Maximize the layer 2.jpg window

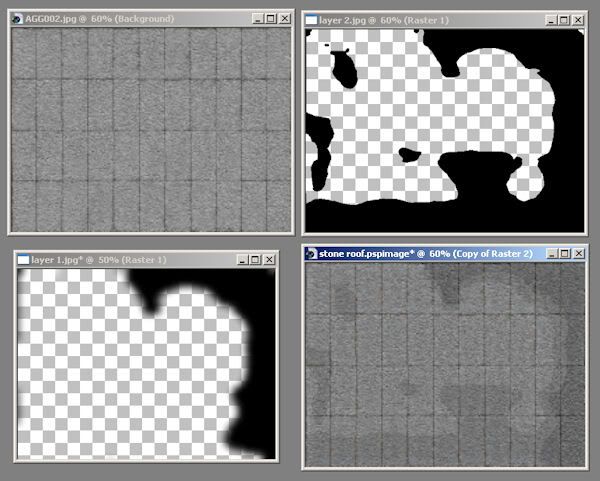click(x=564, y=20)
